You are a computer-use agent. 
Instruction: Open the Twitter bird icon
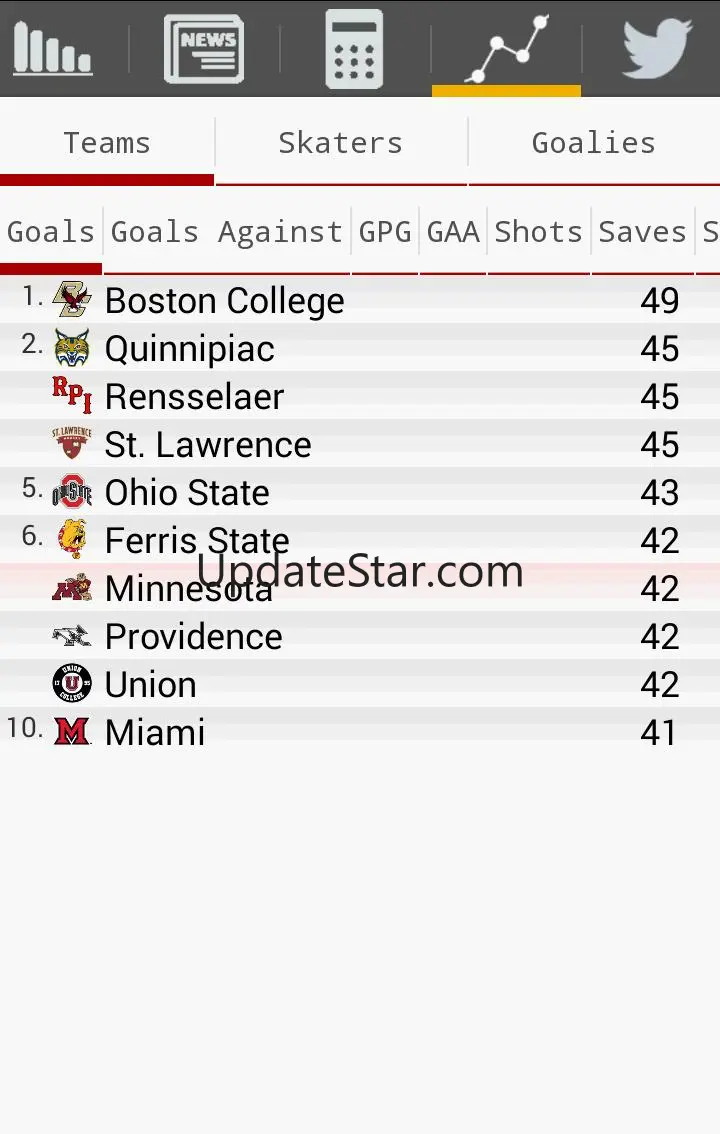coord(656,49)
